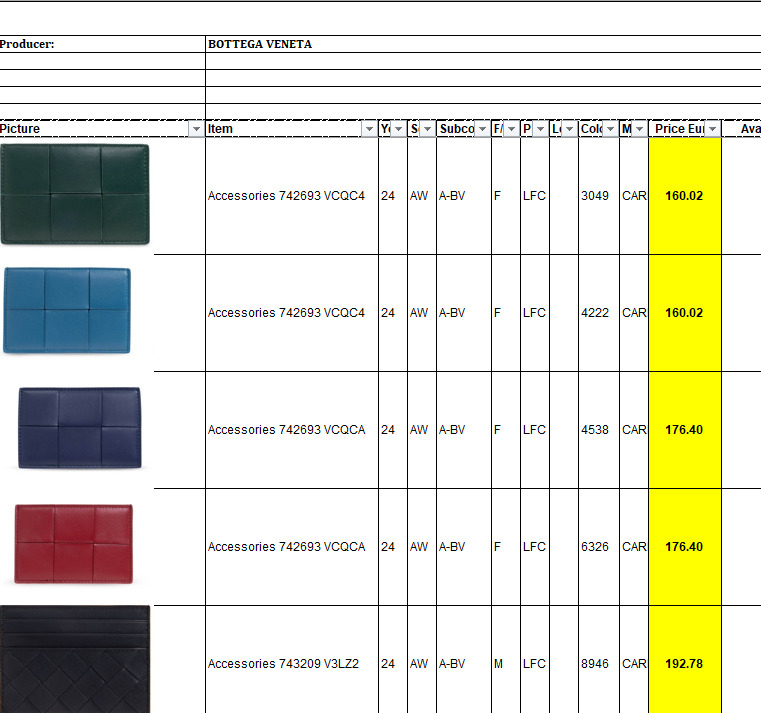Open the S (season) column filter dropdown
This screenshot has height=713, width=761.
428,129
